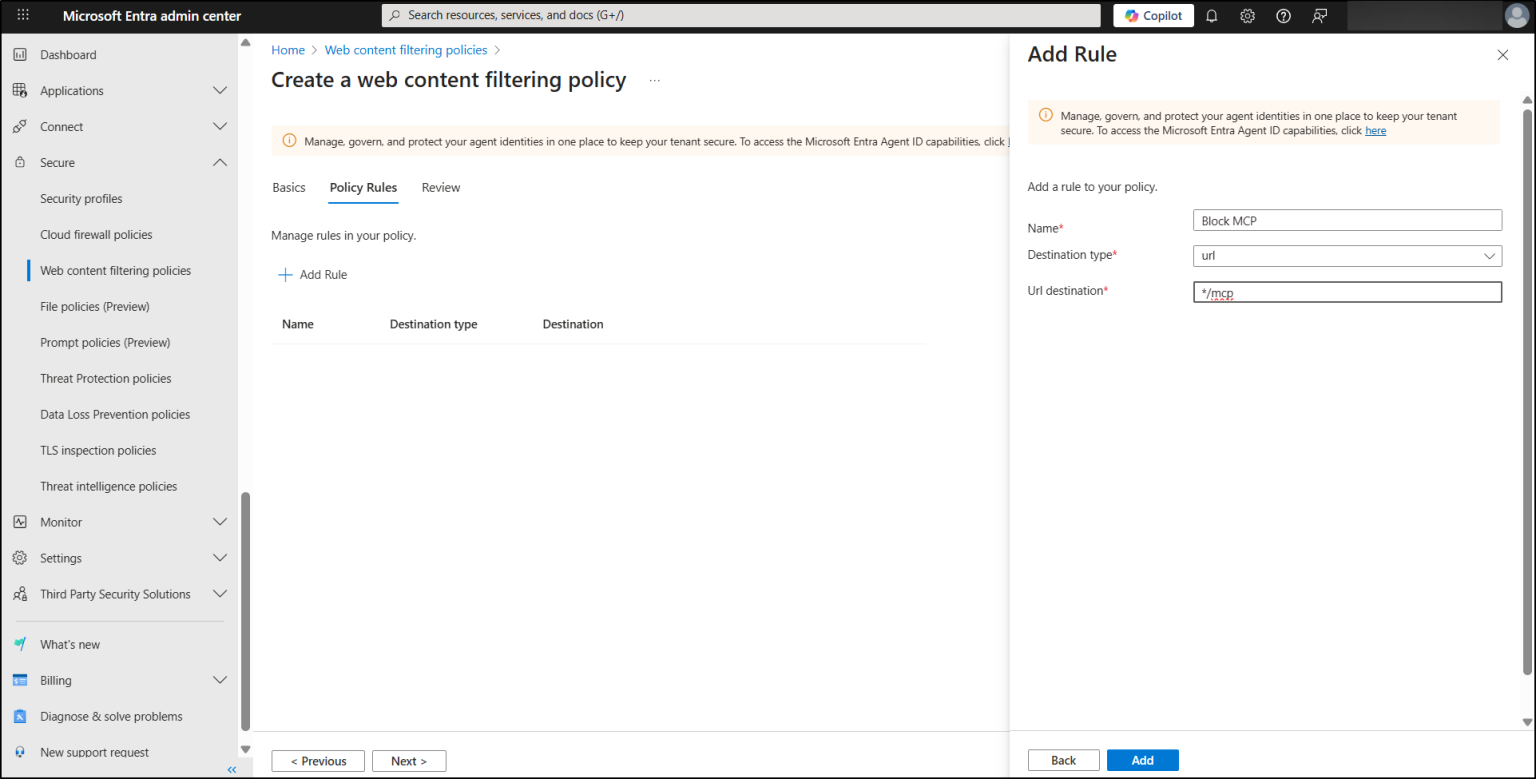Click the Add button in Add Rule panel
1536x779 pixels.
click(x=1142, y=760)
